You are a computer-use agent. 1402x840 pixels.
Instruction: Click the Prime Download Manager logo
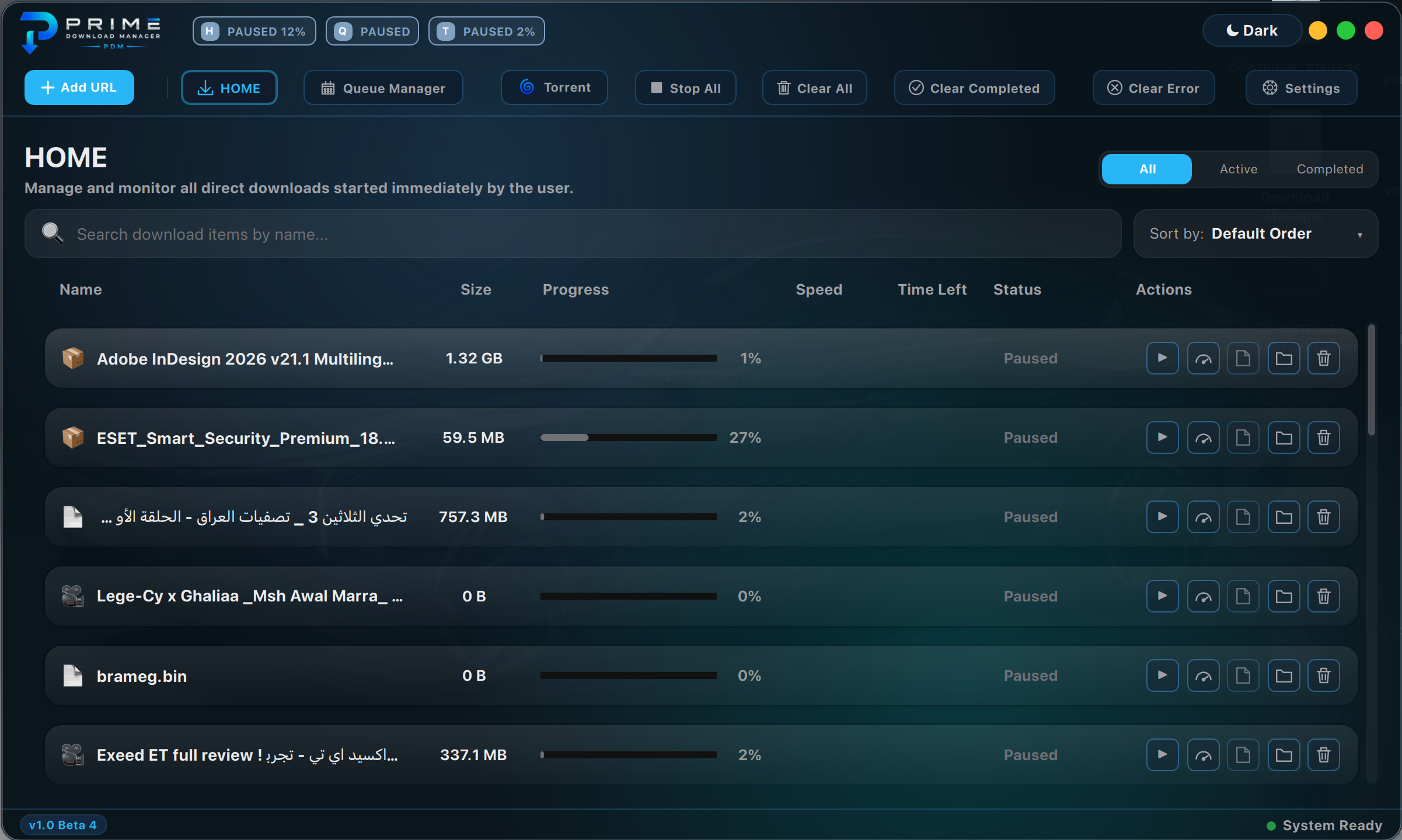click(x=90, y=32)
